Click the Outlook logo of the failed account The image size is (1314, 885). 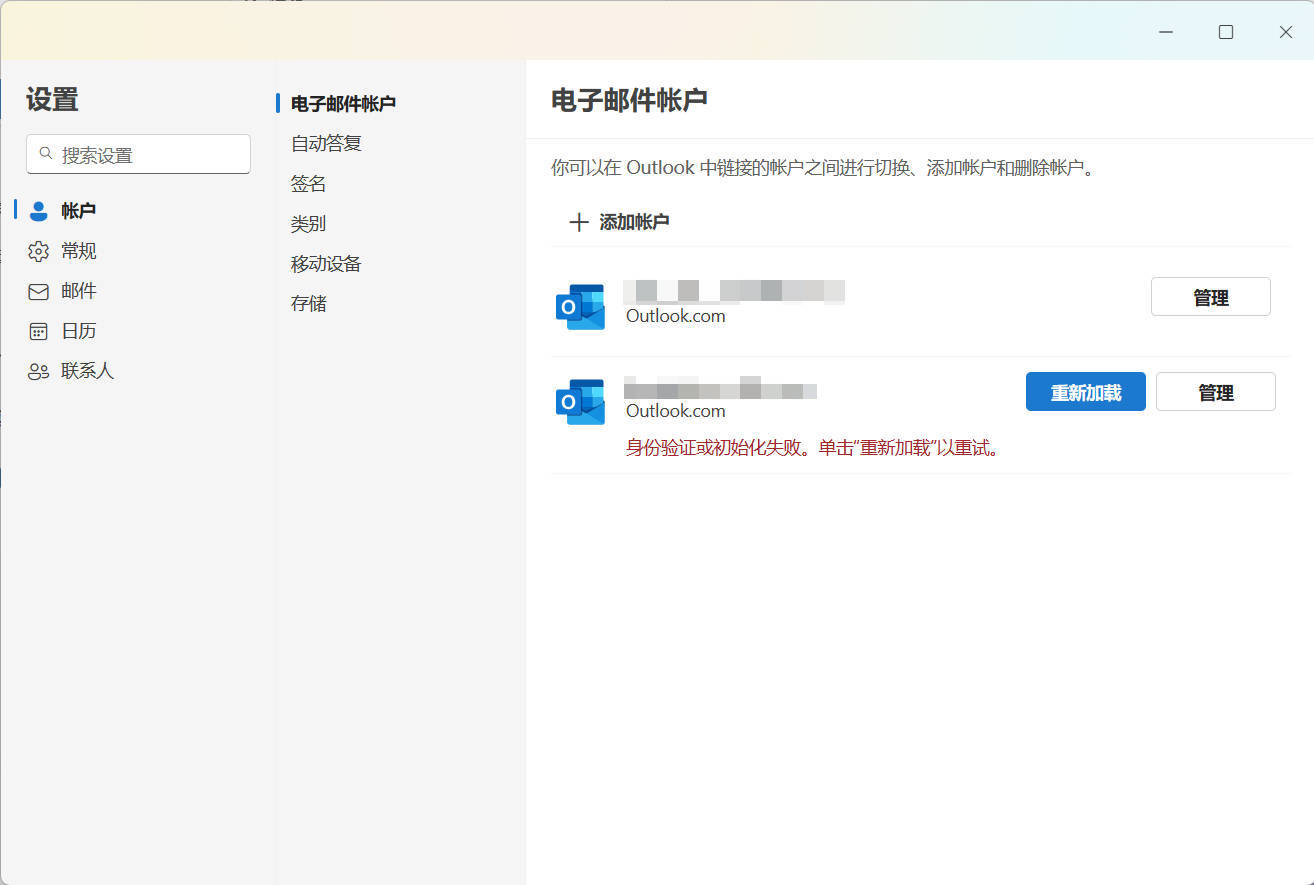[580, 402]
